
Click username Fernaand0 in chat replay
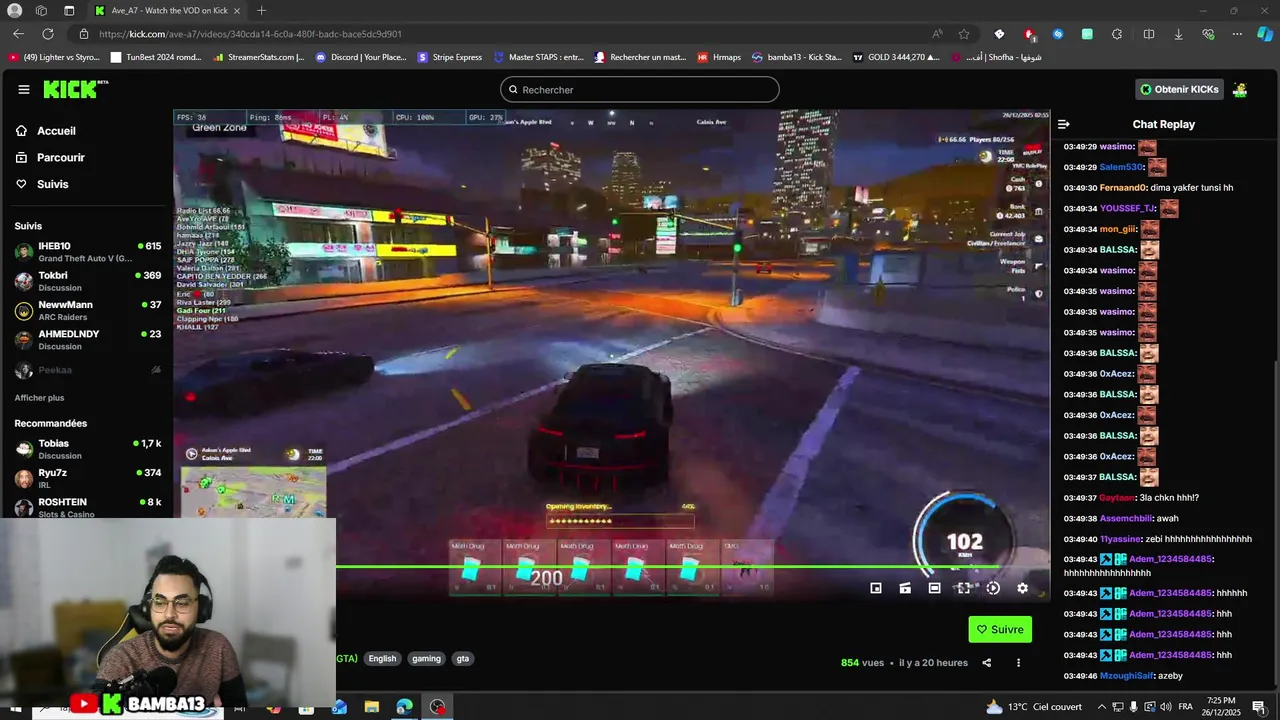coord(1123,188)
